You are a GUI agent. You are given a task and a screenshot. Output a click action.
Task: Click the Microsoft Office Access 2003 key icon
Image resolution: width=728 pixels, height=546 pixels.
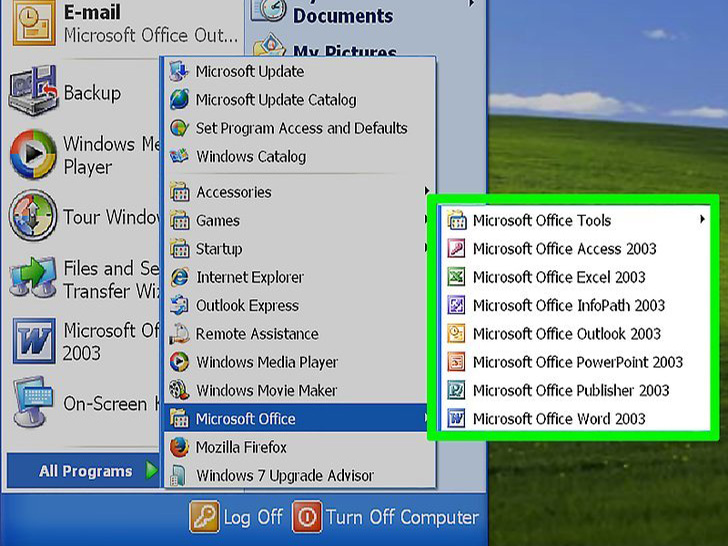coord(456,248)
